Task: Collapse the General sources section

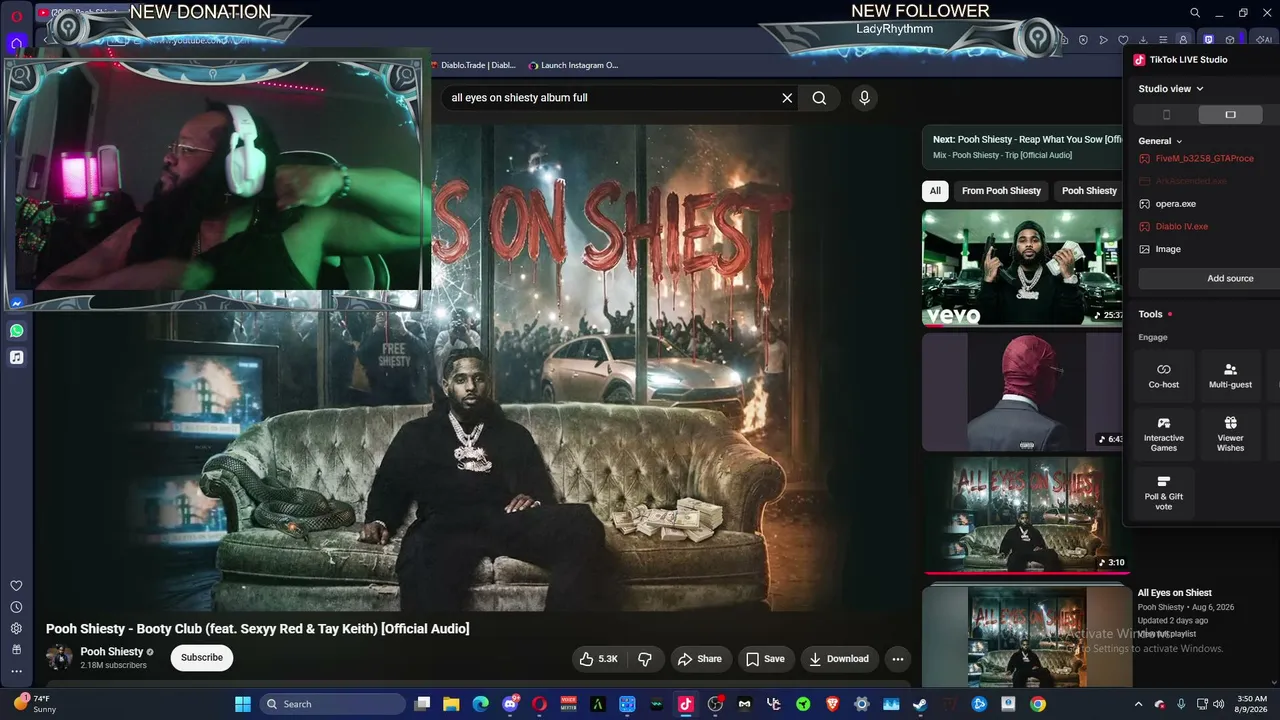Action: pyautogui.click(x=1161, y=141)
